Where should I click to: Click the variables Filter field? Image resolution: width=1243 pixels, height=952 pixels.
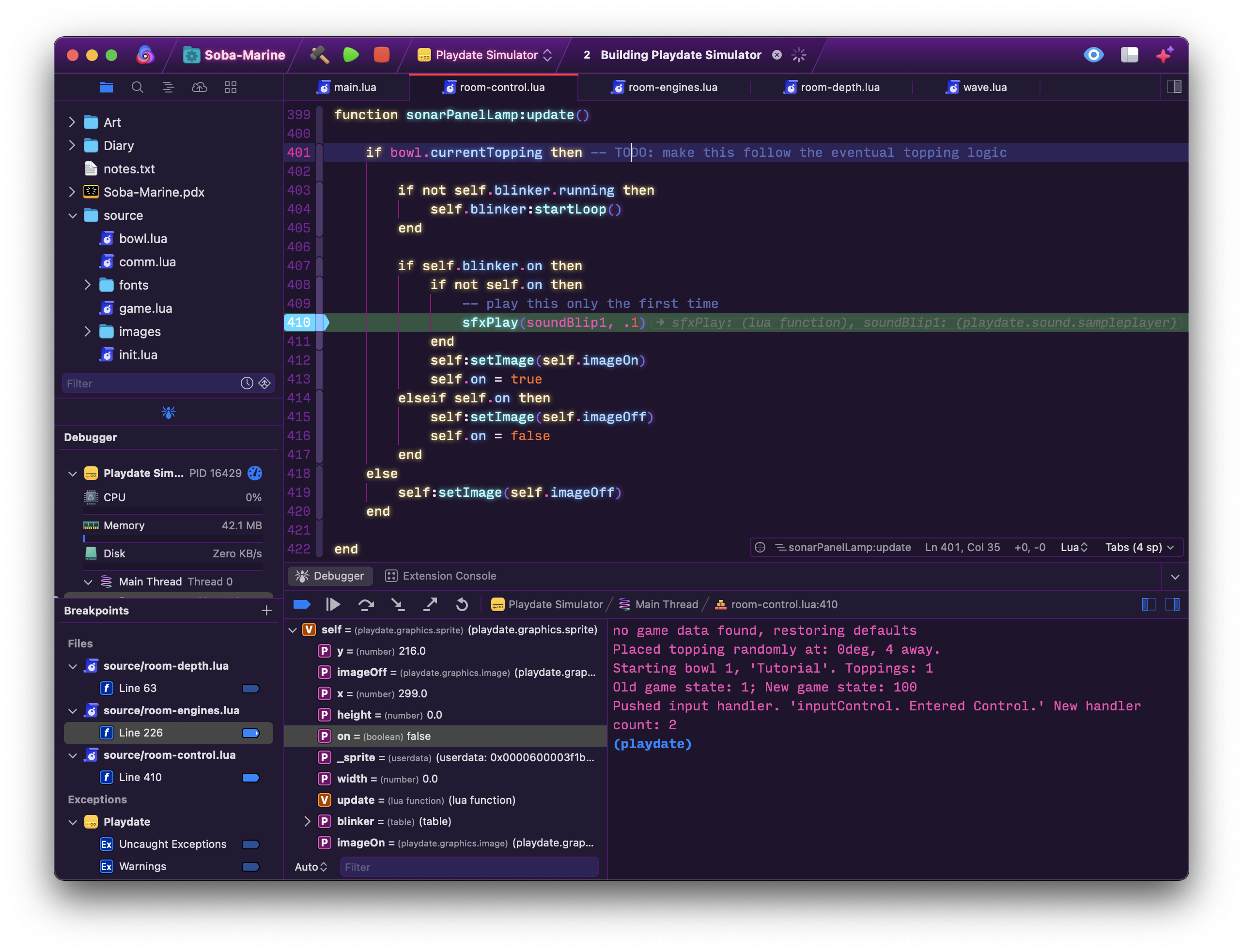pos(469,867)
